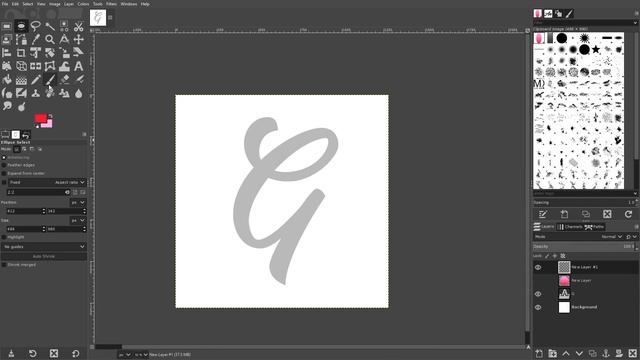Open the Edit menu
Viewport: 640px width, 360px height.
15,4
